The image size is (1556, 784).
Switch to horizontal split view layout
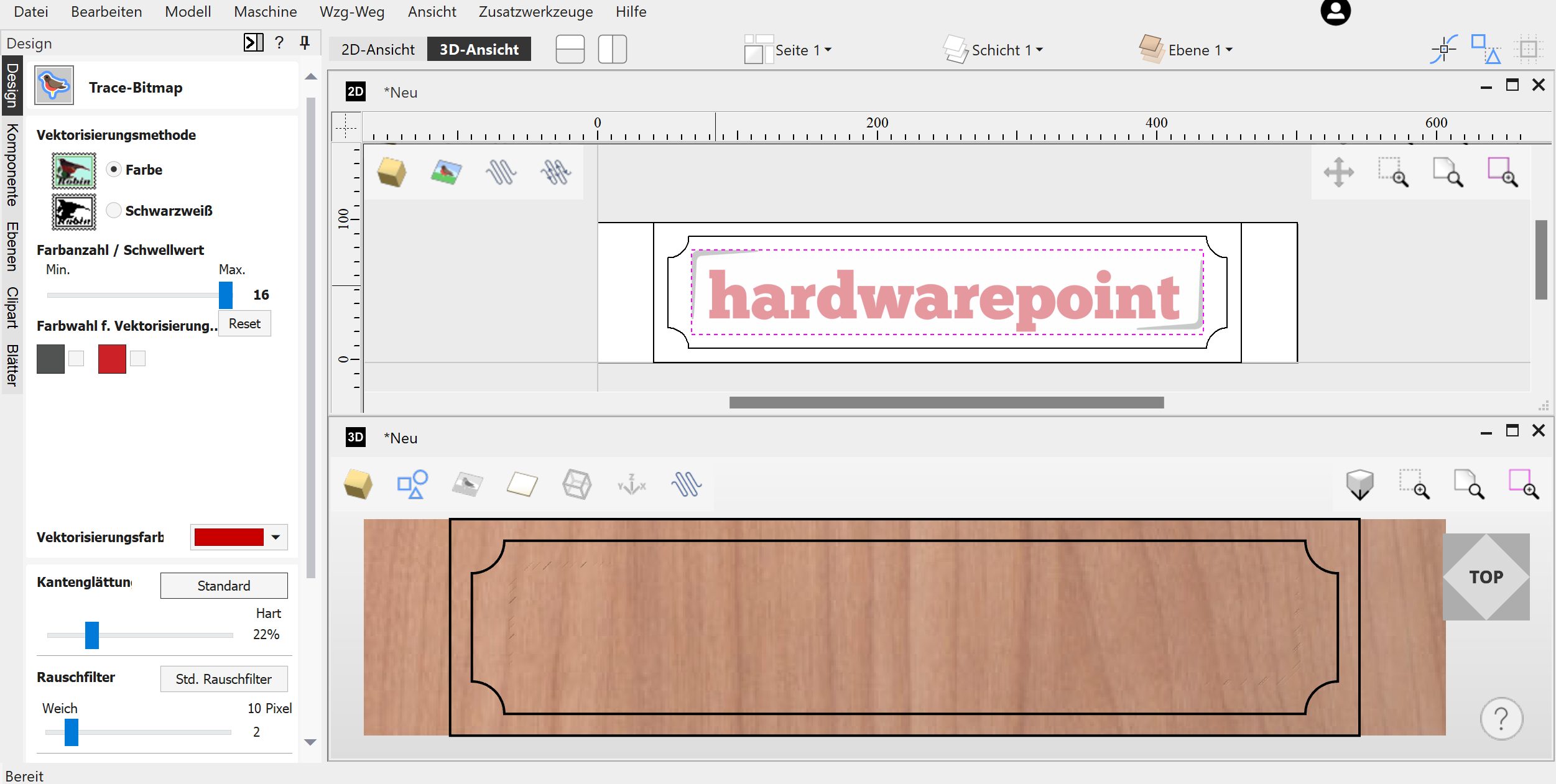pos(570,49)
